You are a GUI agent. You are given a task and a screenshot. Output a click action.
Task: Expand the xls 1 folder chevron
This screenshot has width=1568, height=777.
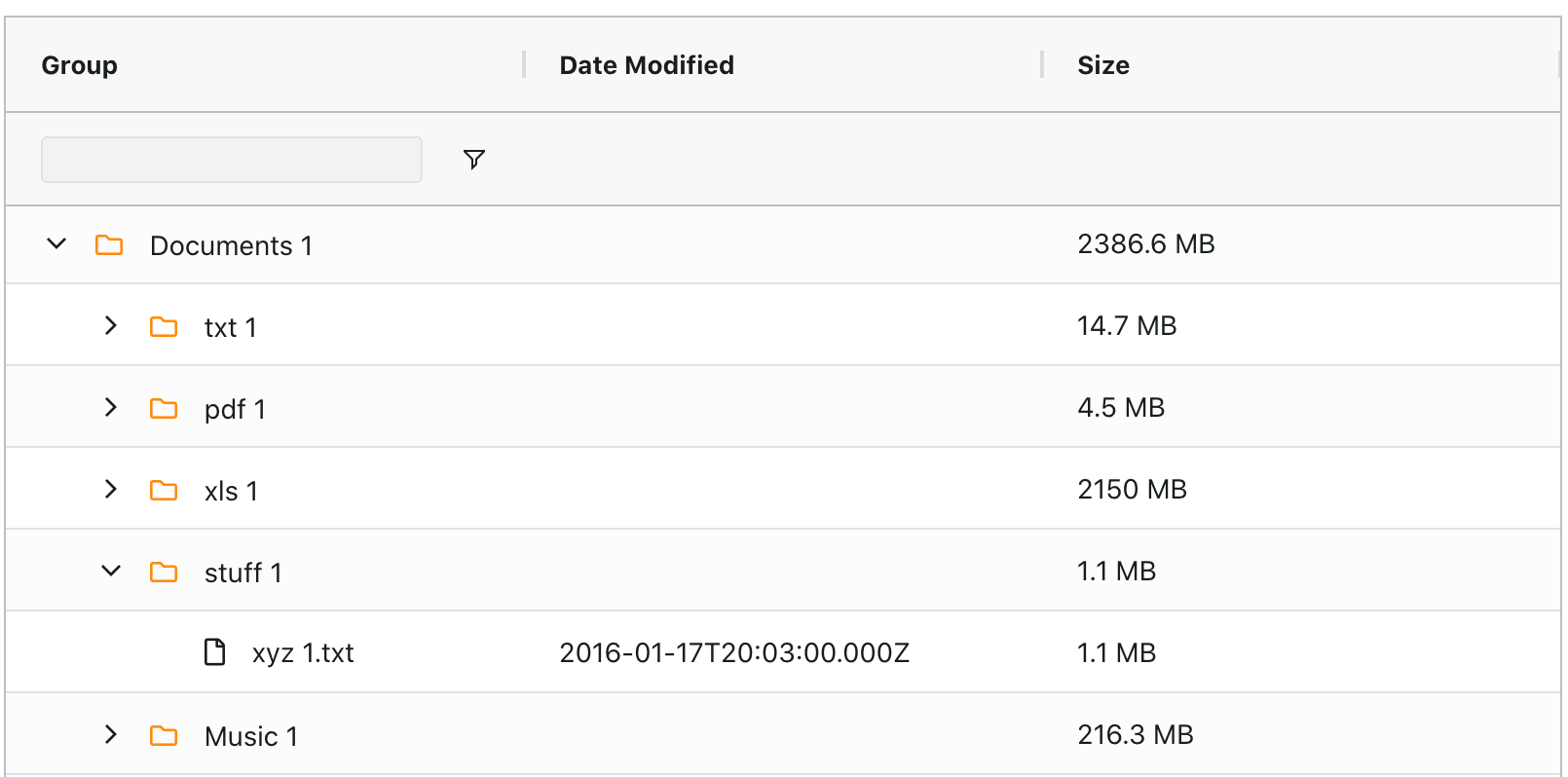pos(111,489)
